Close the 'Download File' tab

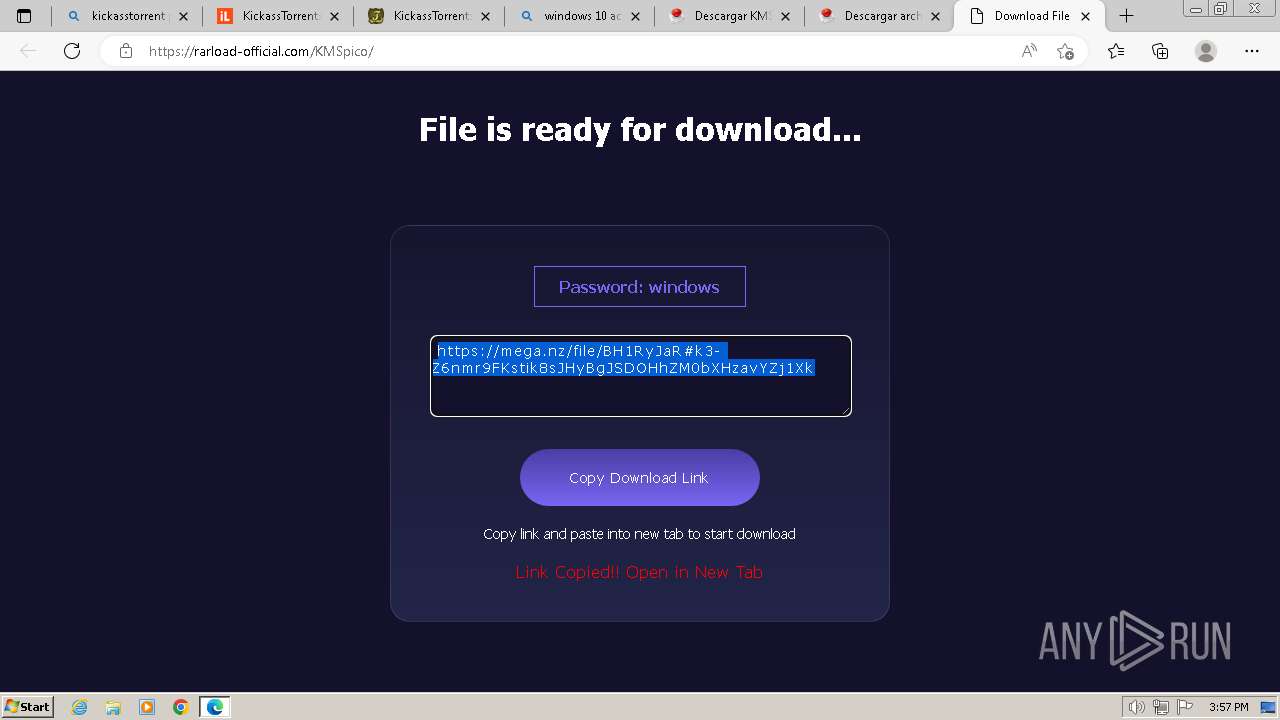(1086, 16)
